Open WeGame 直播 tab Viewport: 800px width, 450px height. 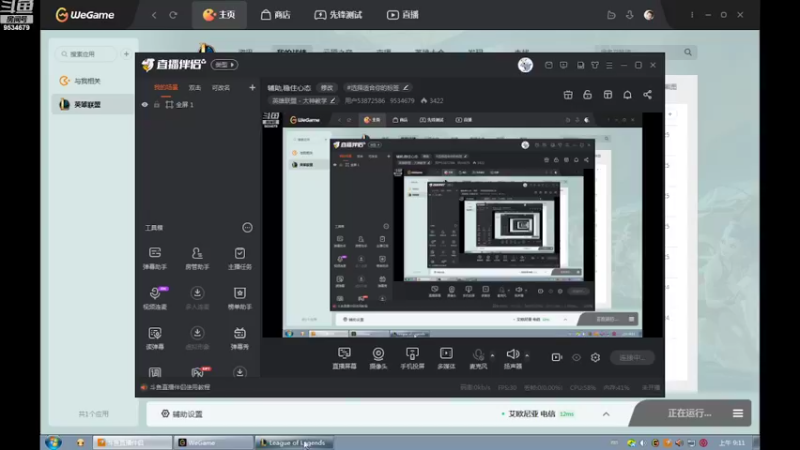coord(403,15)
